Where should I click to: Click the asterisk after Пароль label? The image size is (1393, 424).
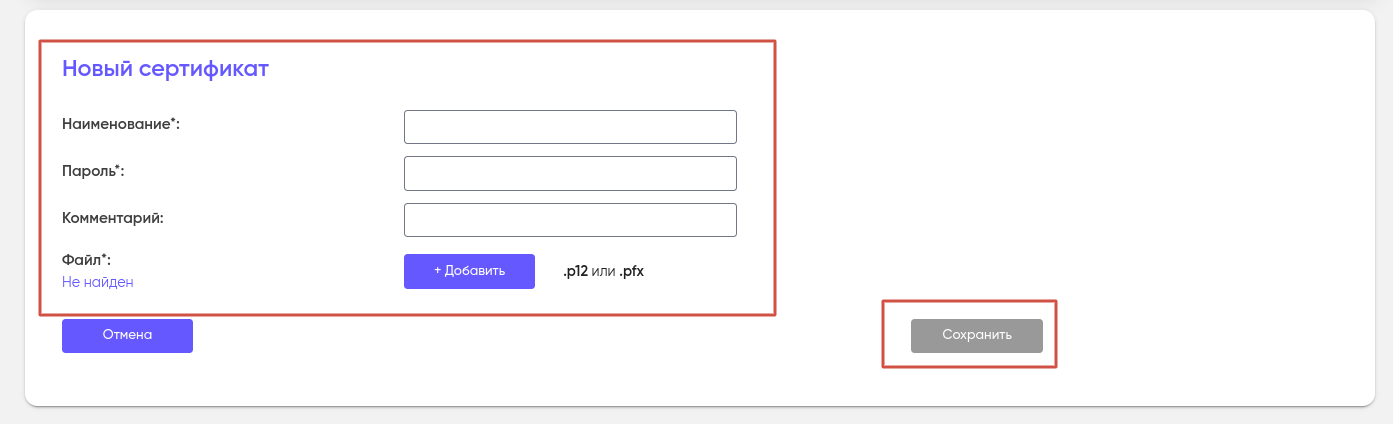pos(117,168)
